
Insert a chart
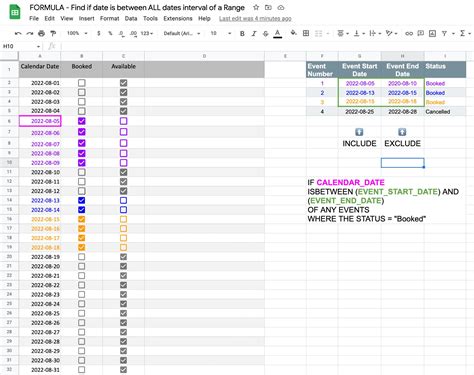[x=432, y=33]
